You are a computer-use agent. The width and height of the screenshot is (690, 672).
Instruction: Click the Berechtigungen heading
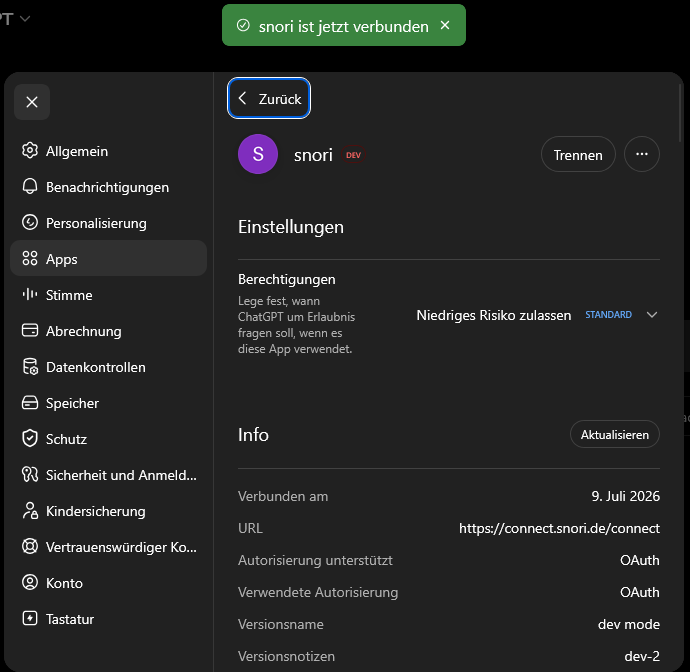point(286,279)
